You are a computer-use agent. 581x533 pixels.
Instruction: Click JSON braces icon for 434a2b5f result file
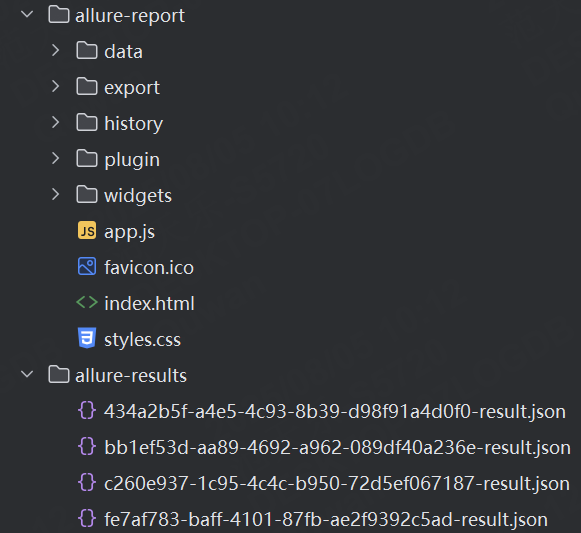point(87,410)
